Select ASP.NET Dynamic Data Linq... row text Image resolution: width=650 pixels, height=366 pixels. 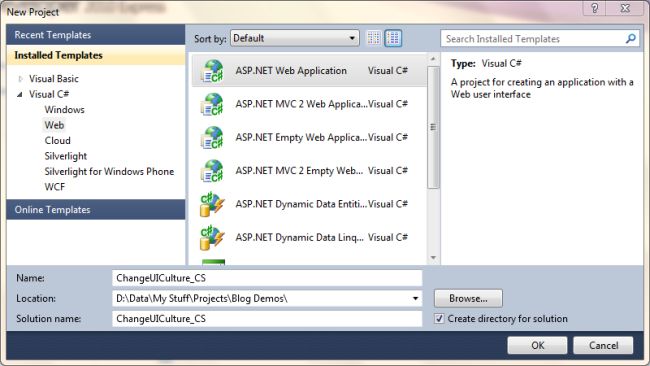300,238
